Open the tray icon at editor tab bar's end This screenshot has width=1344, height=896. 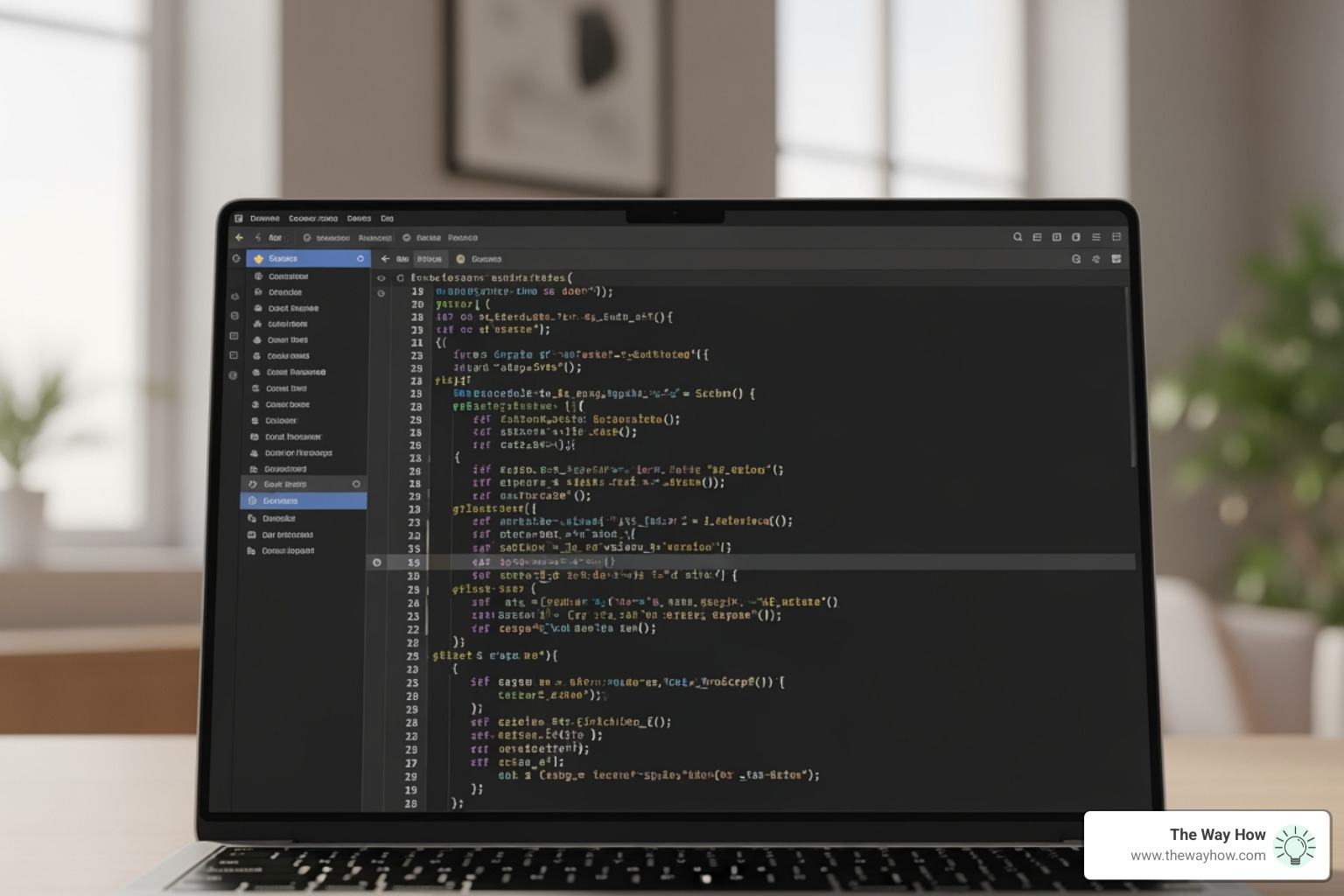click(1116, 259)
